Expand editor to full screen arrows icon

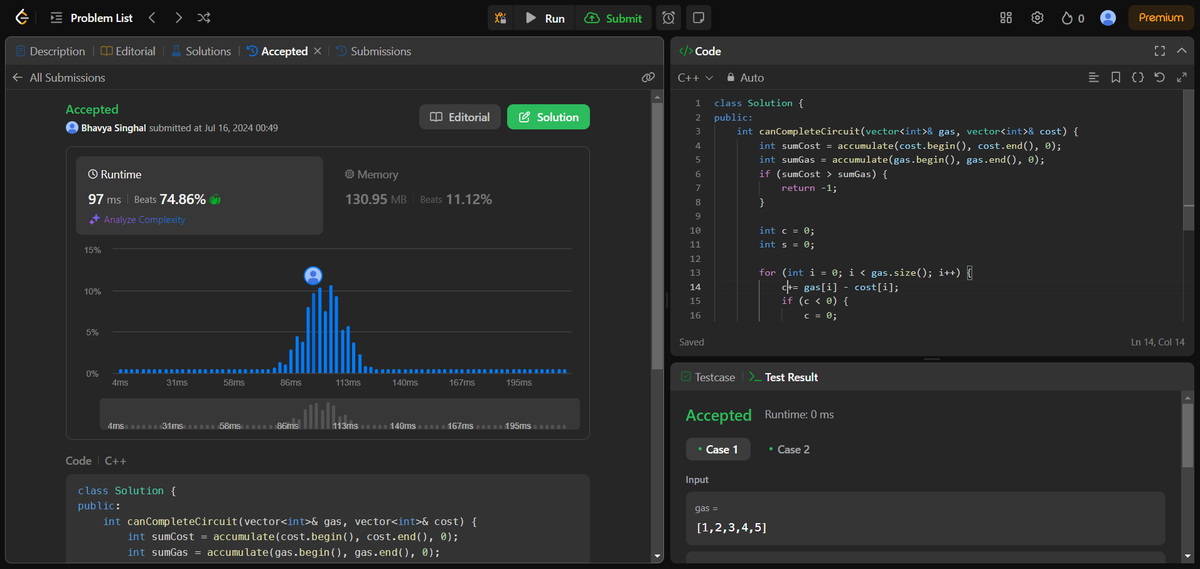pos(1182,77)
